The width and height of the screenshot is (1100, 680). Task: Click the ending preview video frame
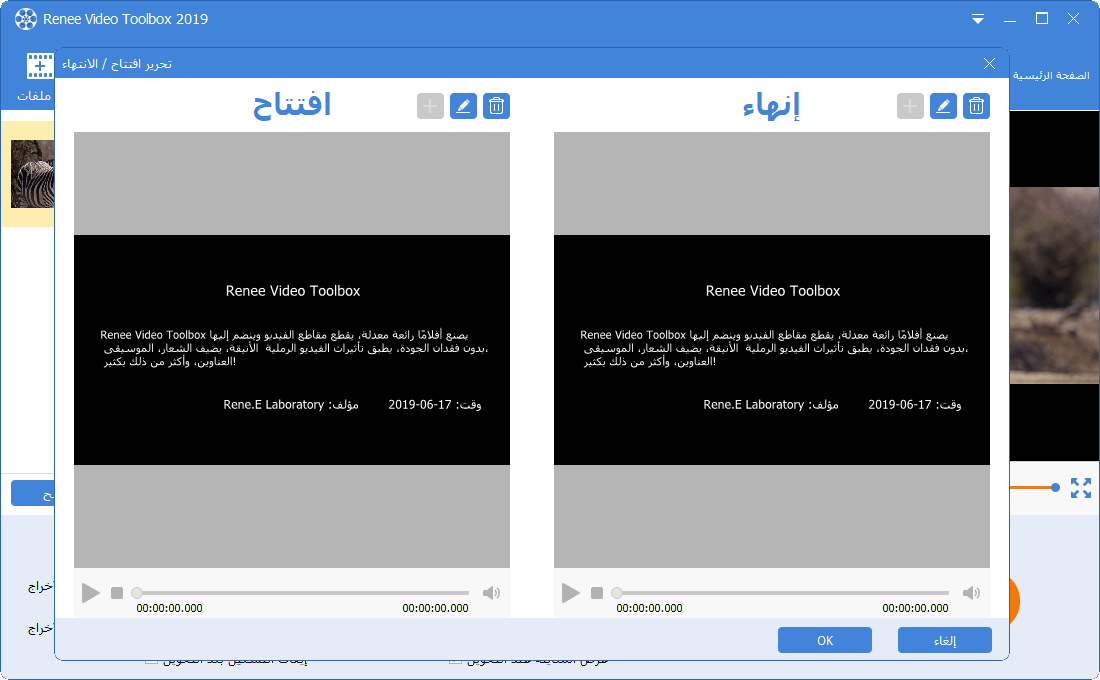pos(772,349)
